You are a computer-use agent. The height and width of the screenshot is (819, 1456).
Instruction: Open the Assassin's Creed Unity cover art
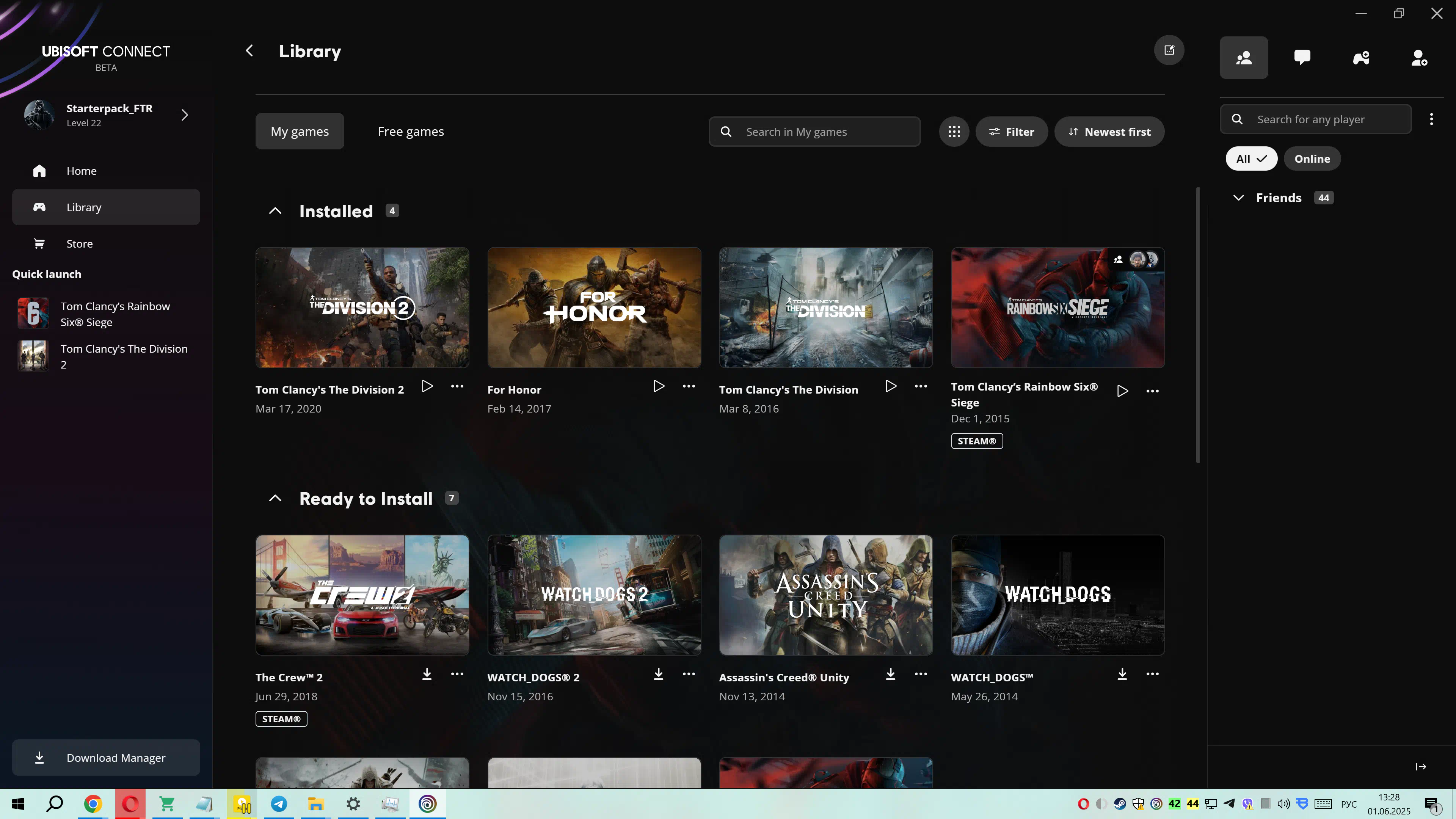coord(826,595)
